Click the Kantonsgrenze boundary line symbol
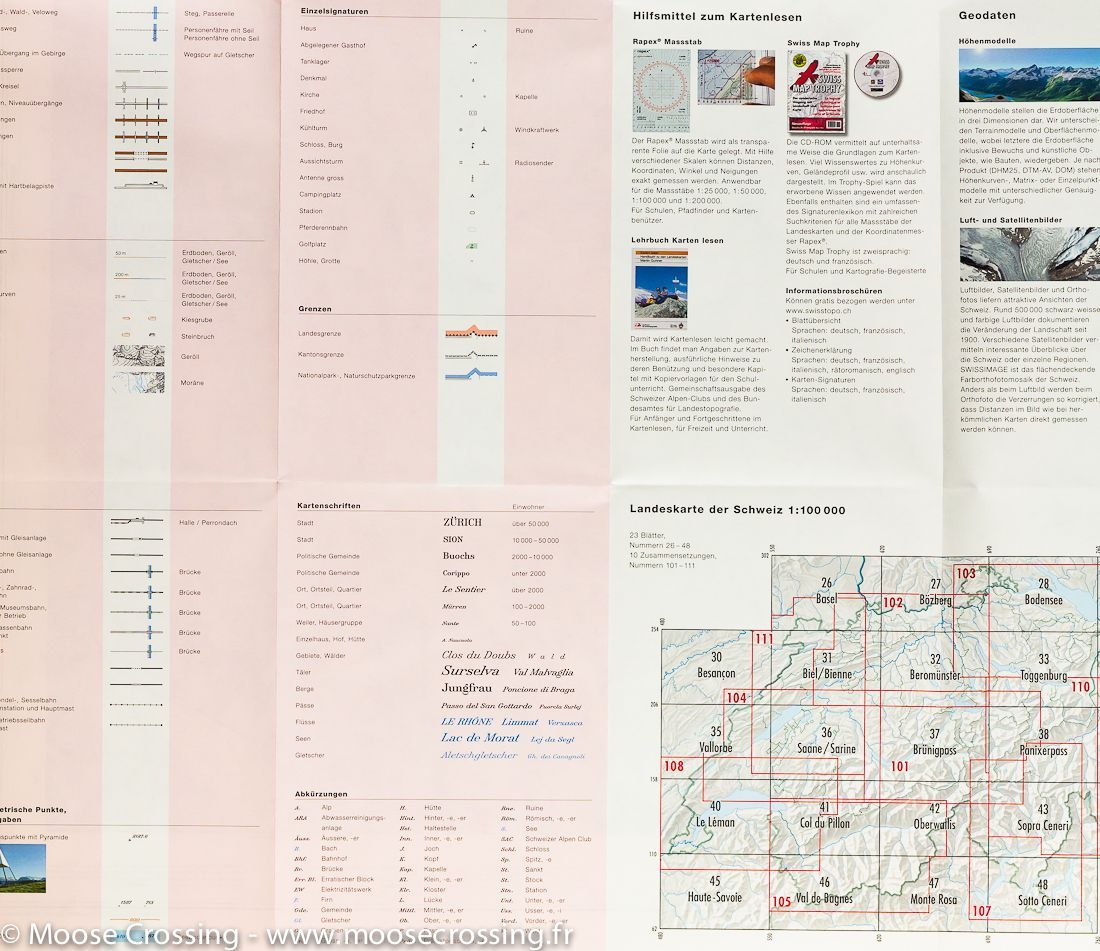1100x951 pixels. click(471, 354)
